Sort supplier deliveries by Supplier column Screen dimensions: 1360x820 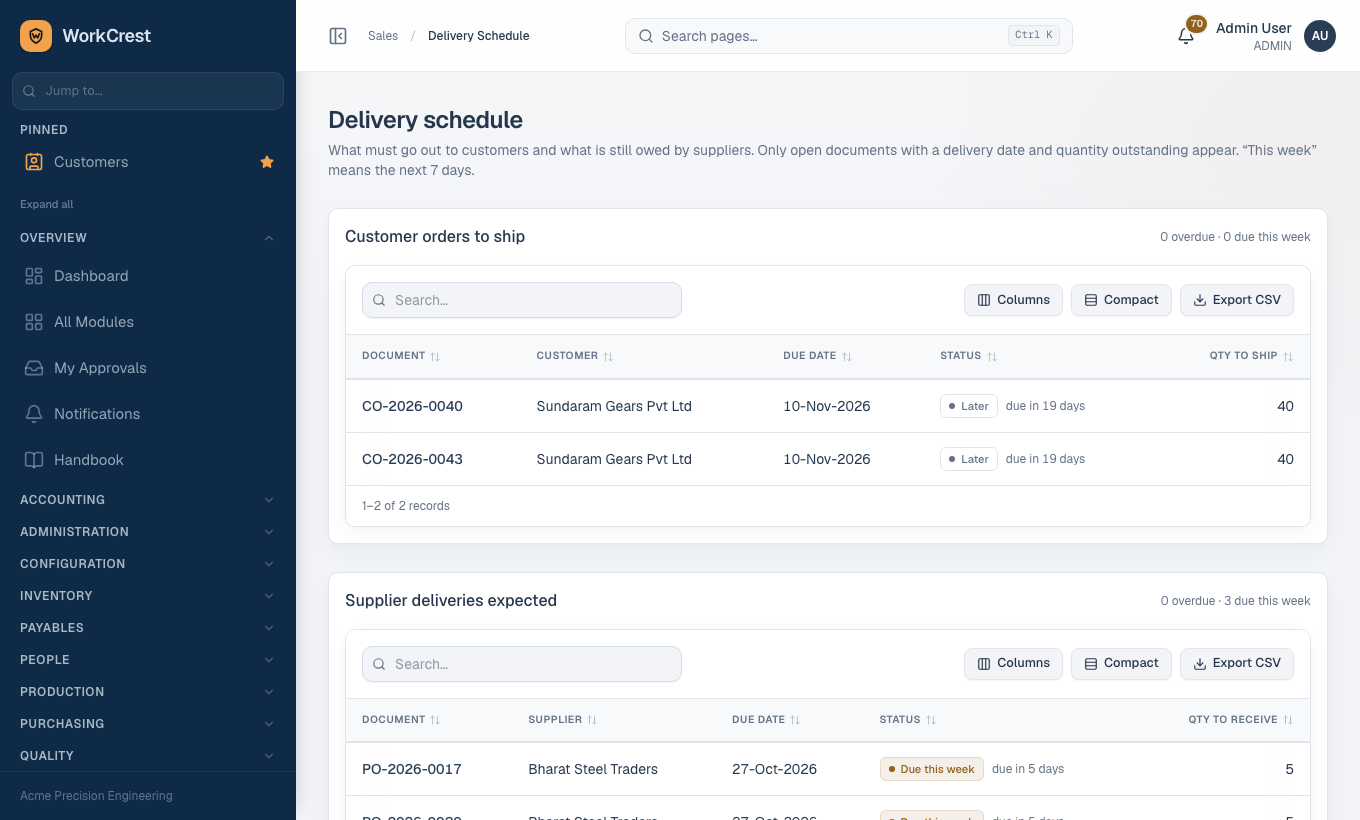(563, 720)
